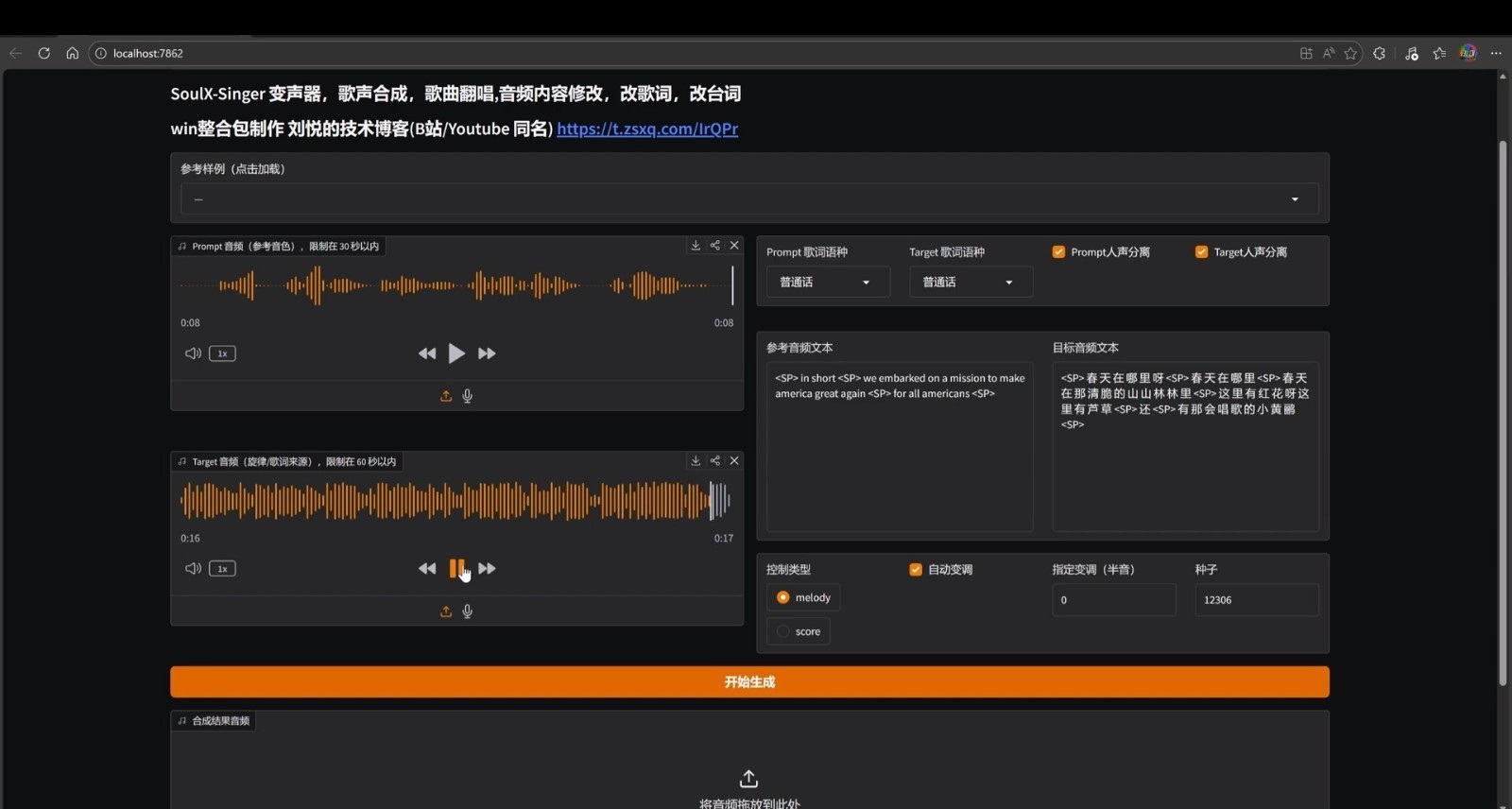Mute the Target audio volume
This screenshot has height=809, width=1512.
(193, 568)
